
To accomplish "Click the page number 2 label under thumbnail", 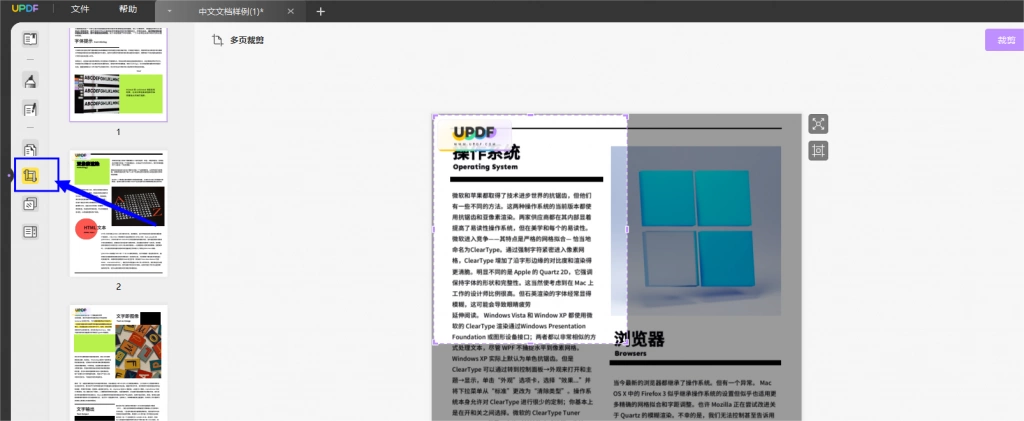I will point(119,287).
